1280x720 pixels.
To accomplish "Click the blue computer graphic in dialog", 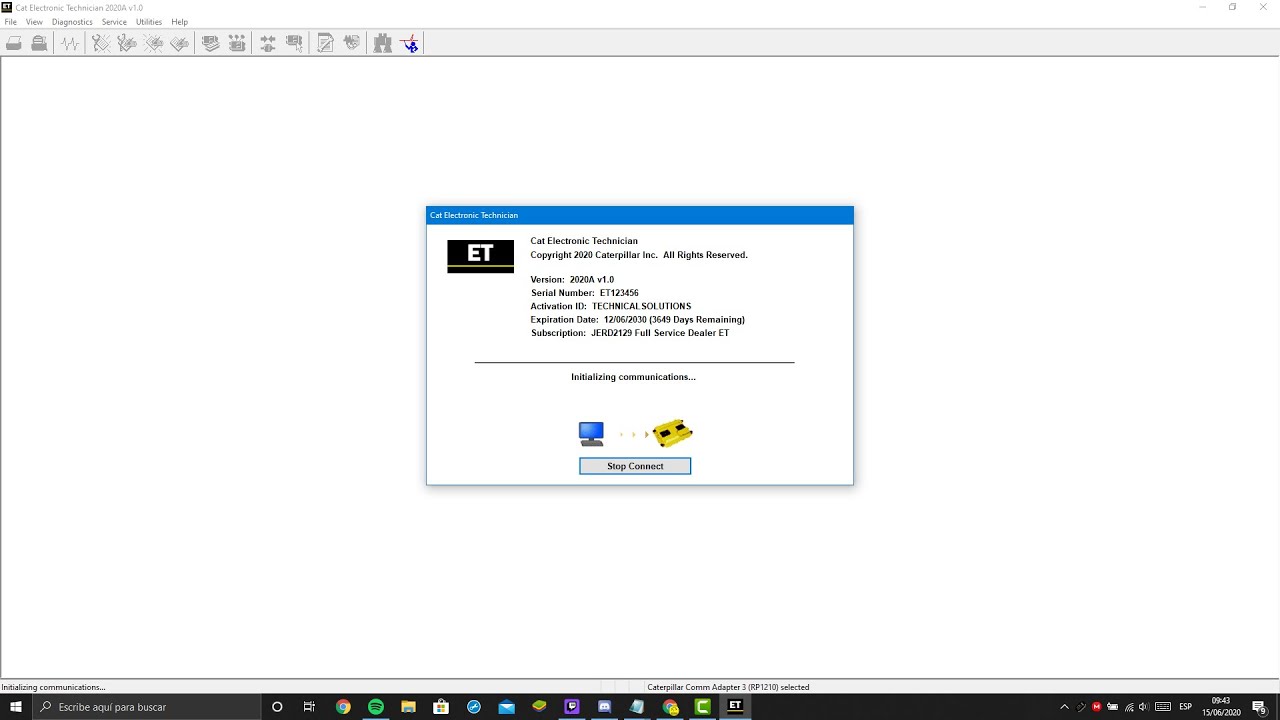I will pos(591,434).
